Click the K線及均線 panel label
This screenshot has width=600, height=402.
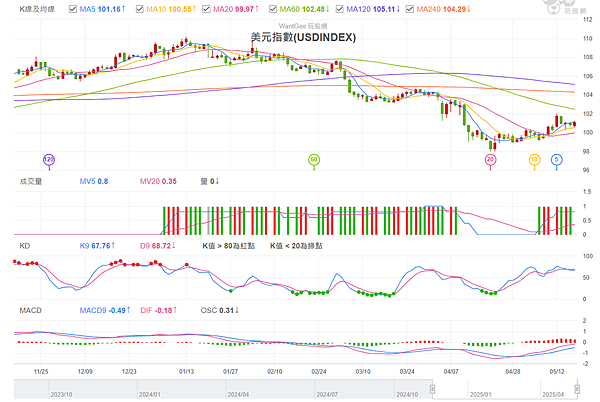point(37,9)
